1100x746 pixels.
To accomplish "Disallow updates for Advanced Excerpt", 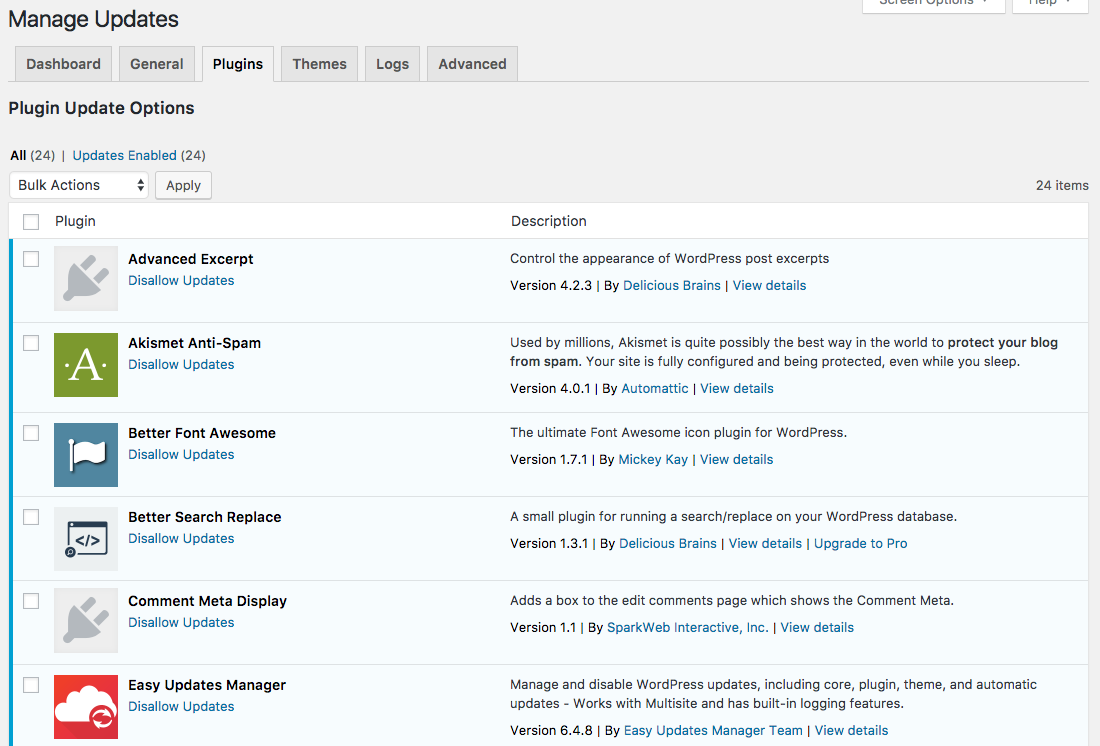I will (181, 280).
